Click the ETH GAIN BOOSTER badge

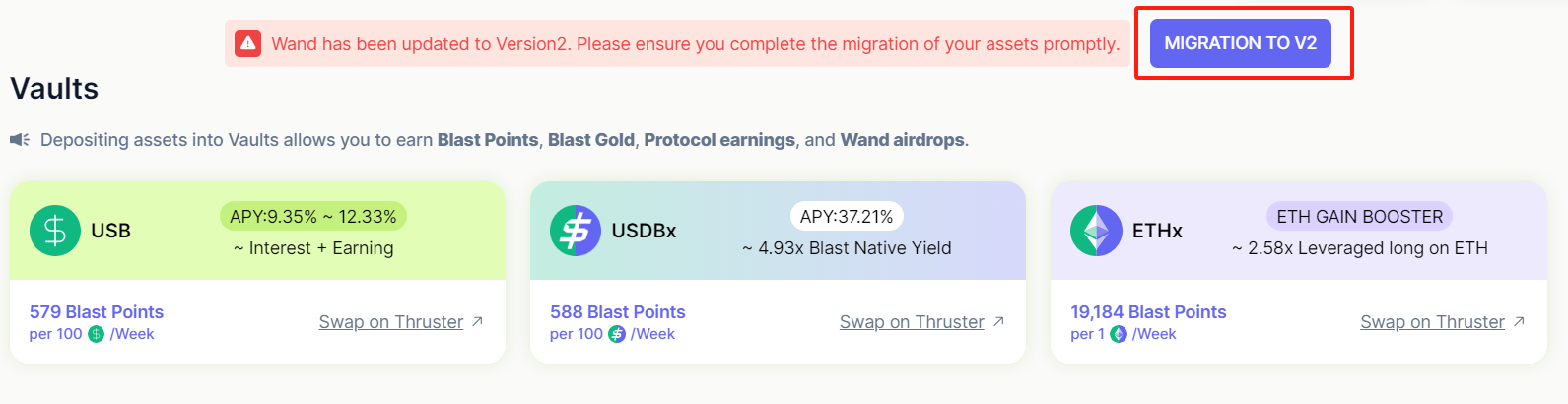pos(1359,217)
